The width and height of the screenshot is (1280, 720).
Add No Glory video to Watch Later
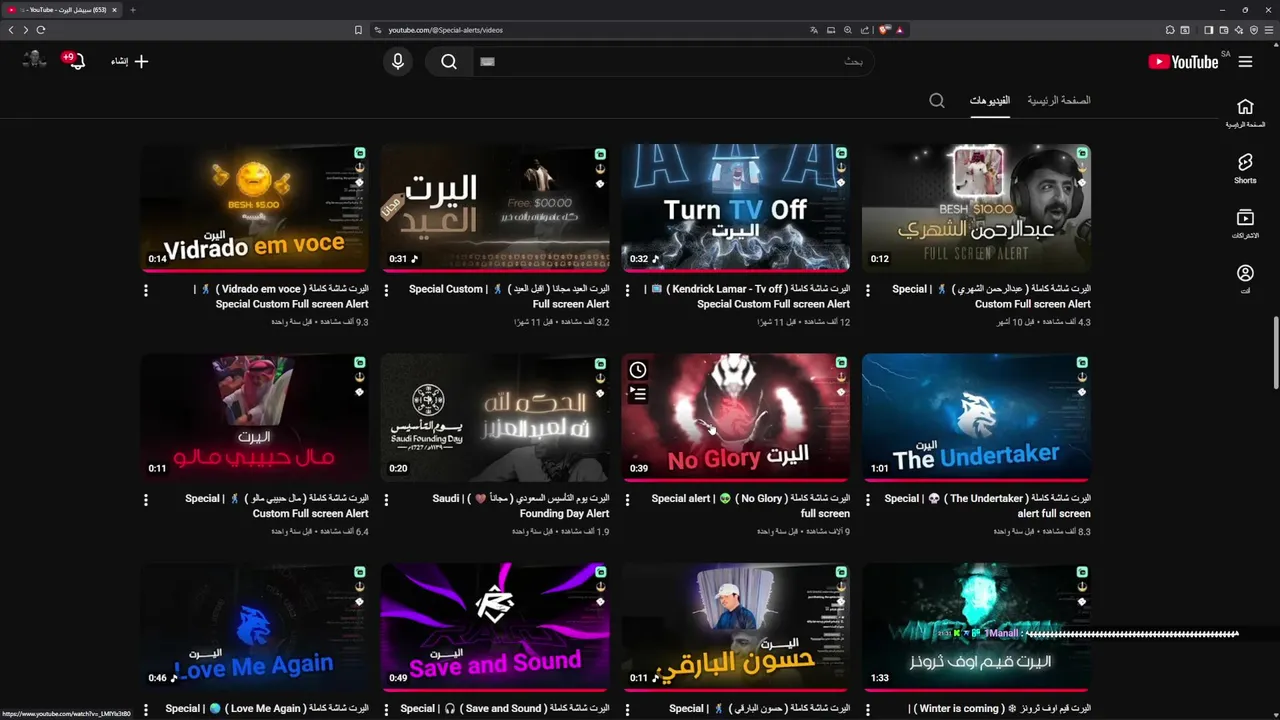pyautogui.click(x=638, y=370)
